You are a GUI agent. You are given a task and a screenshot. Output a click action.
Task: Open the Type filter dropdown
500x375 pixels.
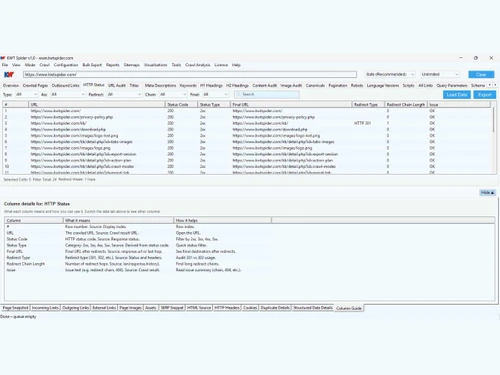pos(27,95)
